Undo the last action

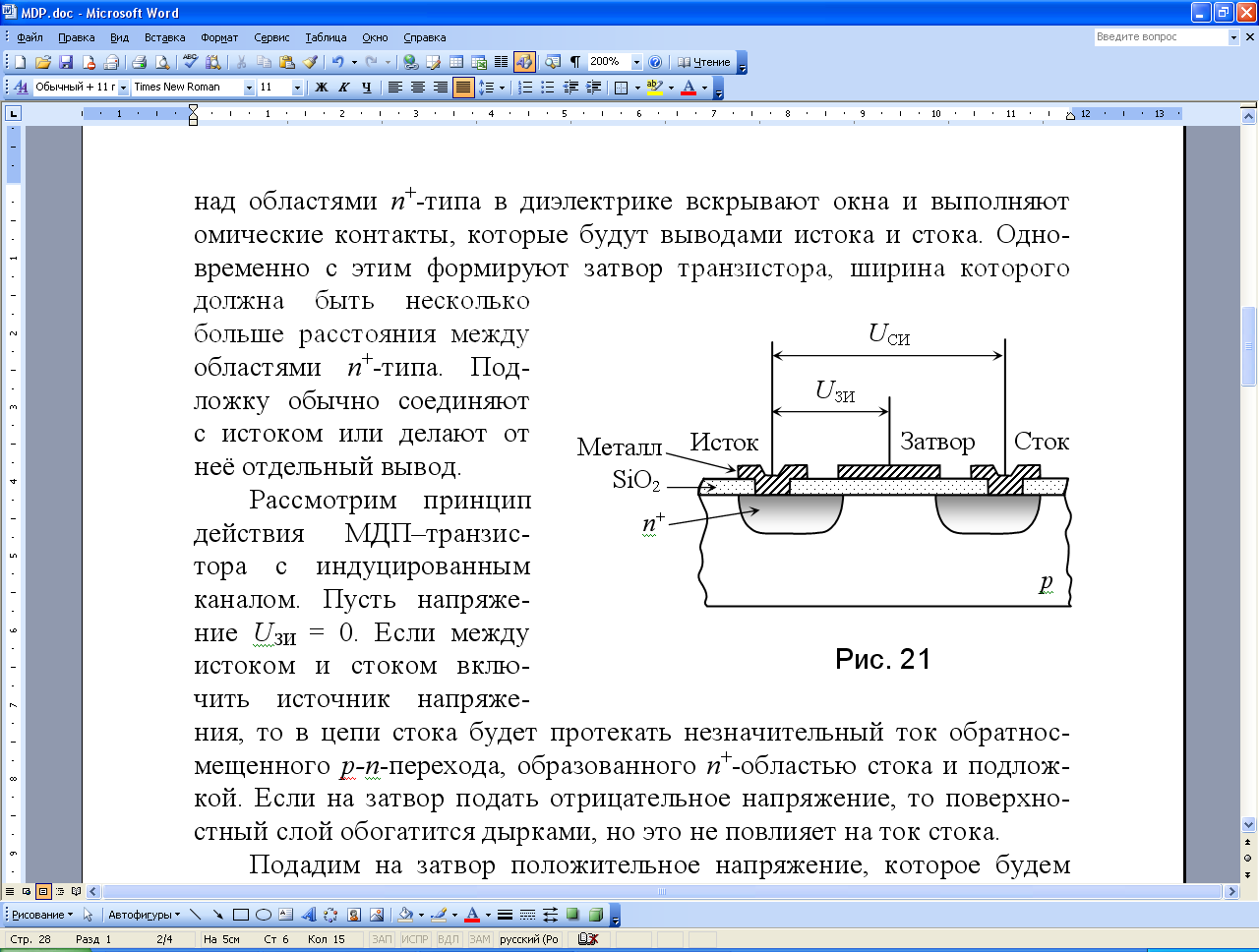point(337,62)
